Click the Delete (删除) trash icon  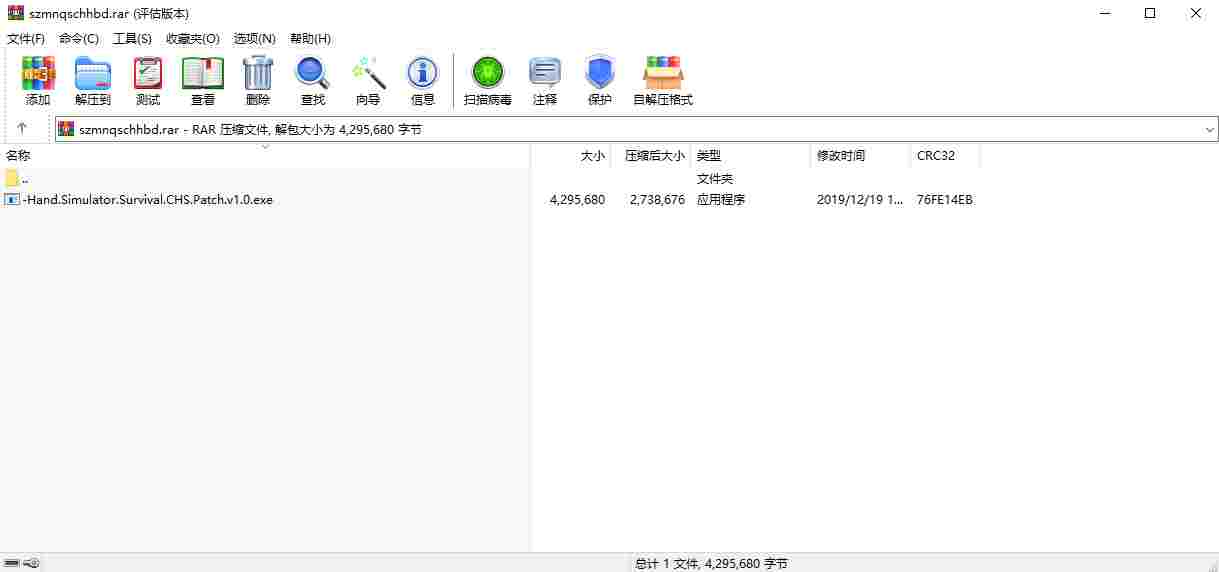point(258,81)
